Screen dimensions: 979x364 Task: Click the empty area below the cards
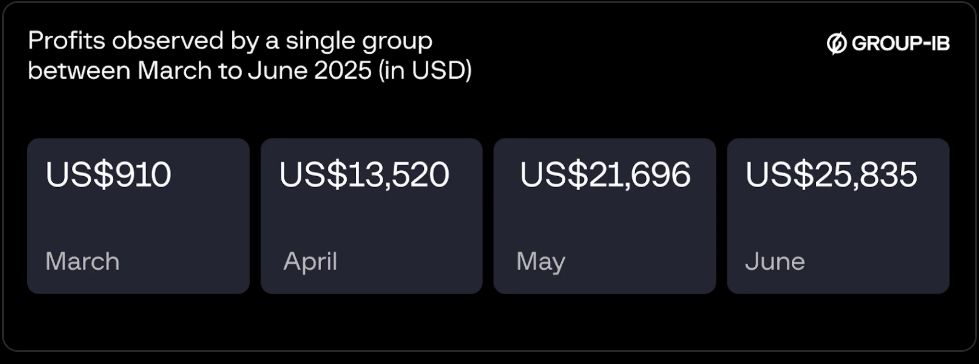(x=490, y=322)
